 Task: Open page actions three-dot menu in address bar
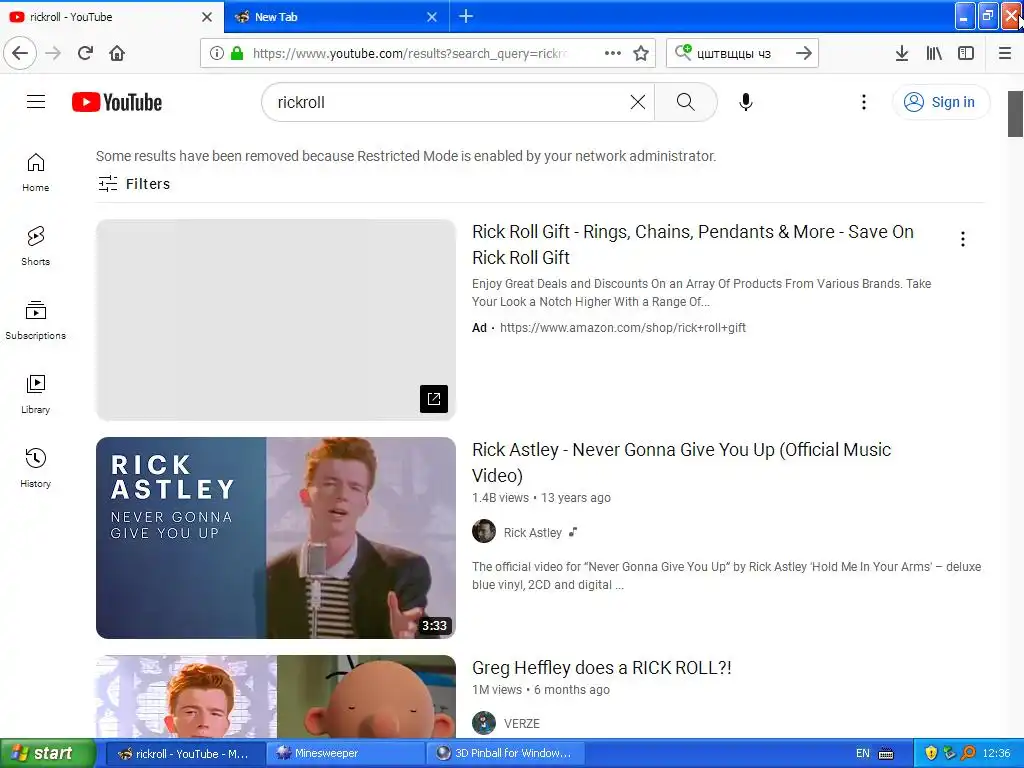[x=613, y=53]
